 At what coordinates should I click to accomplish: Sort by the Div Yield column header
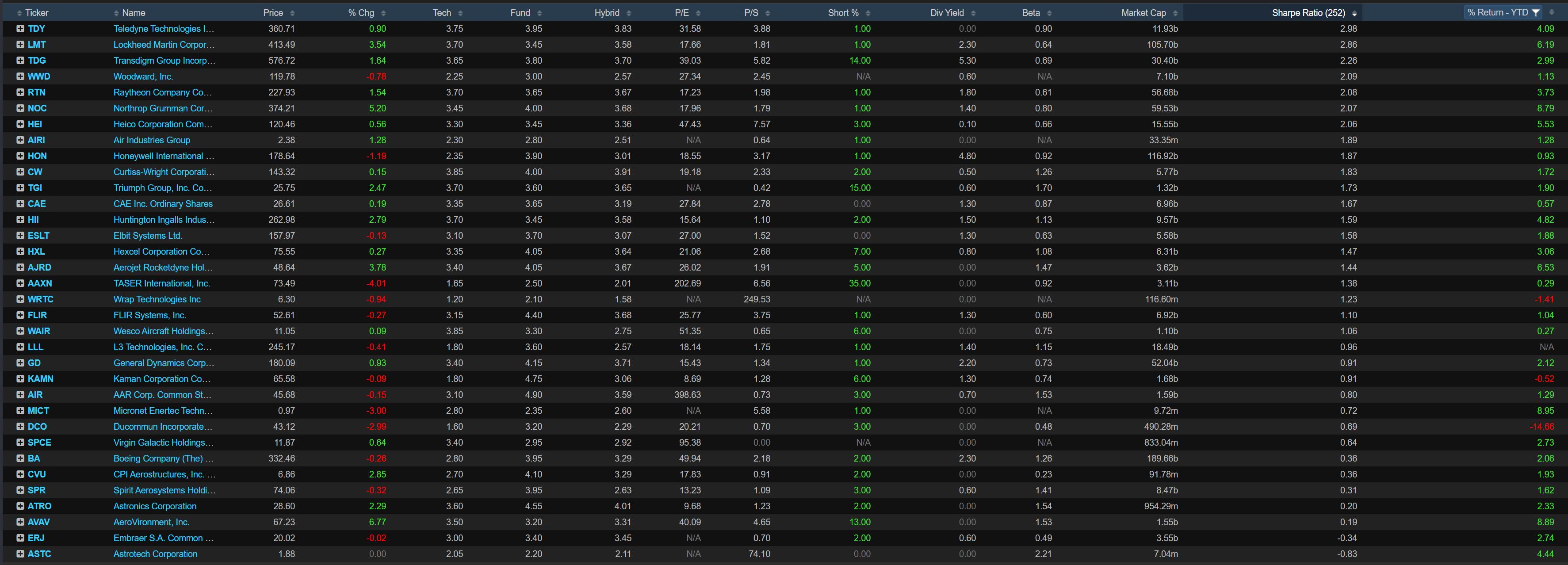click(x=947, y=13)
